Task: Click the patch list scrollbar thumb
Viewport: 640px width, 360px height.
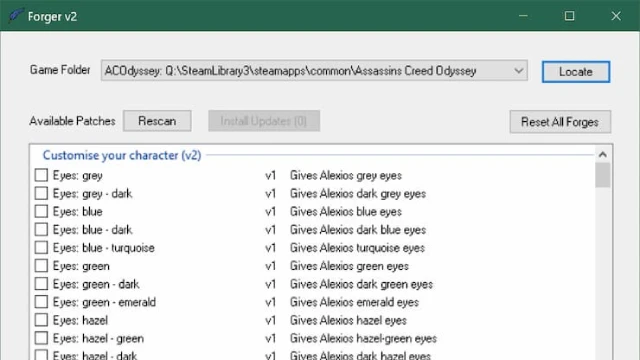Action: [602, 175]
